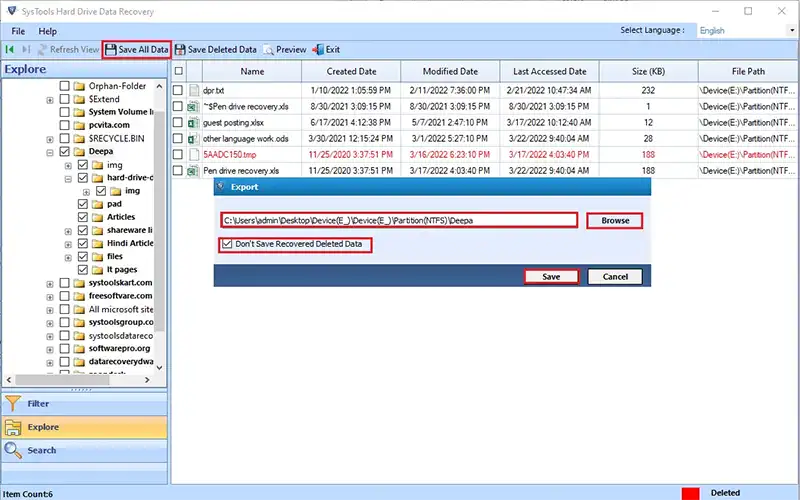Open the File menu
Viewport: 800px width, 500px height.
18,31
